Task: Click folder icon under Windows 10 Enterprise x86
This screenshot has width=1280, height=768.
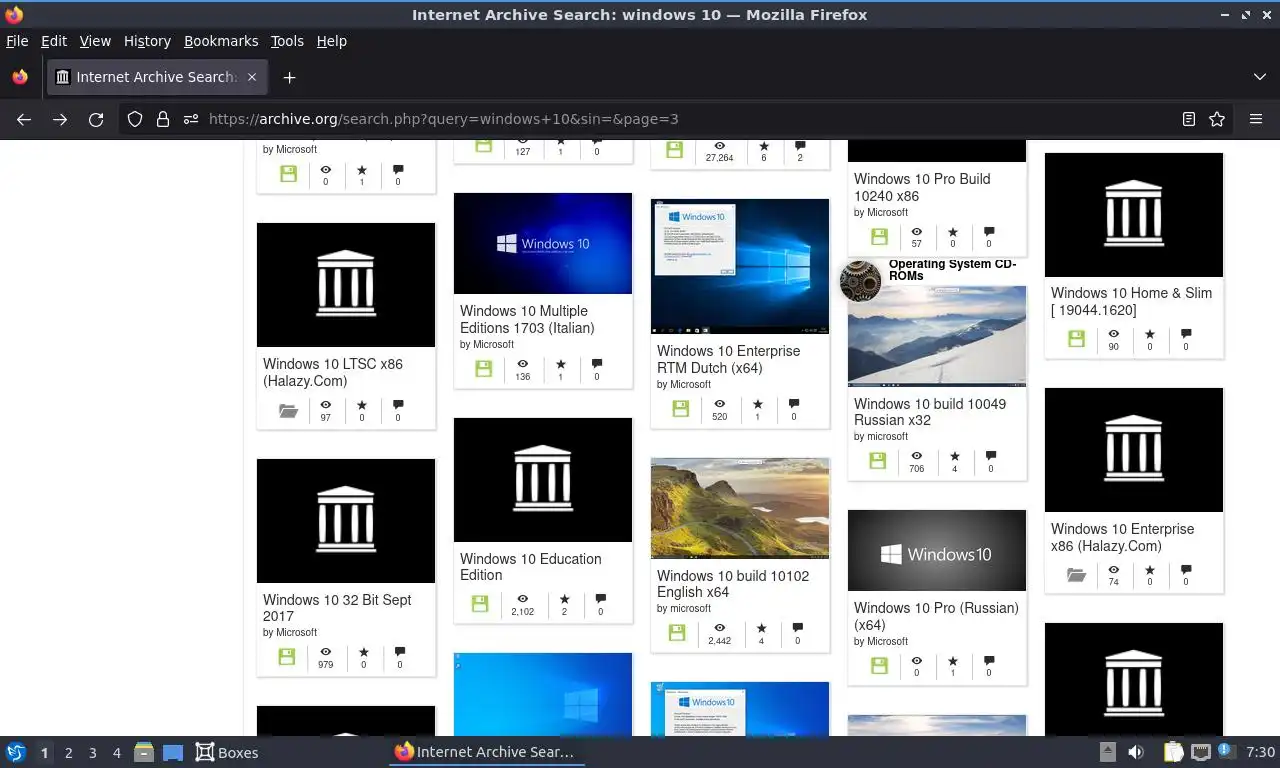Action: (x=1076, y=575)
